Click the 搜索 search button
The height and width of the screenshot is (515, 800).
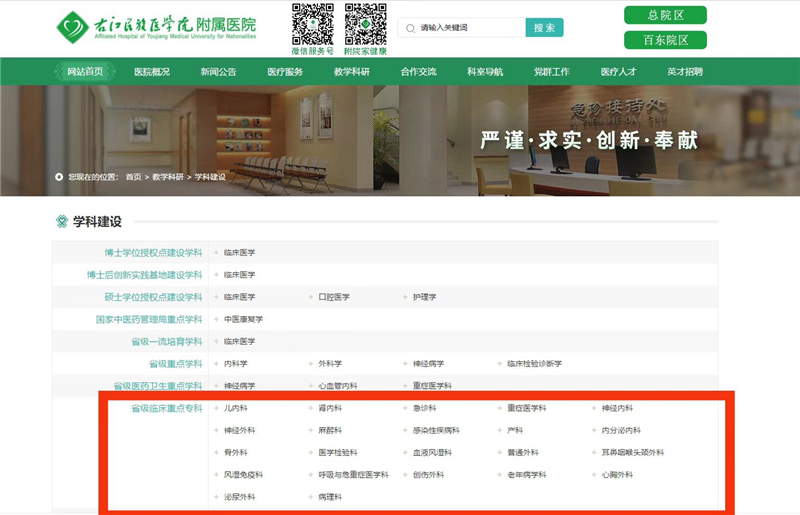(x=544, y=28)
